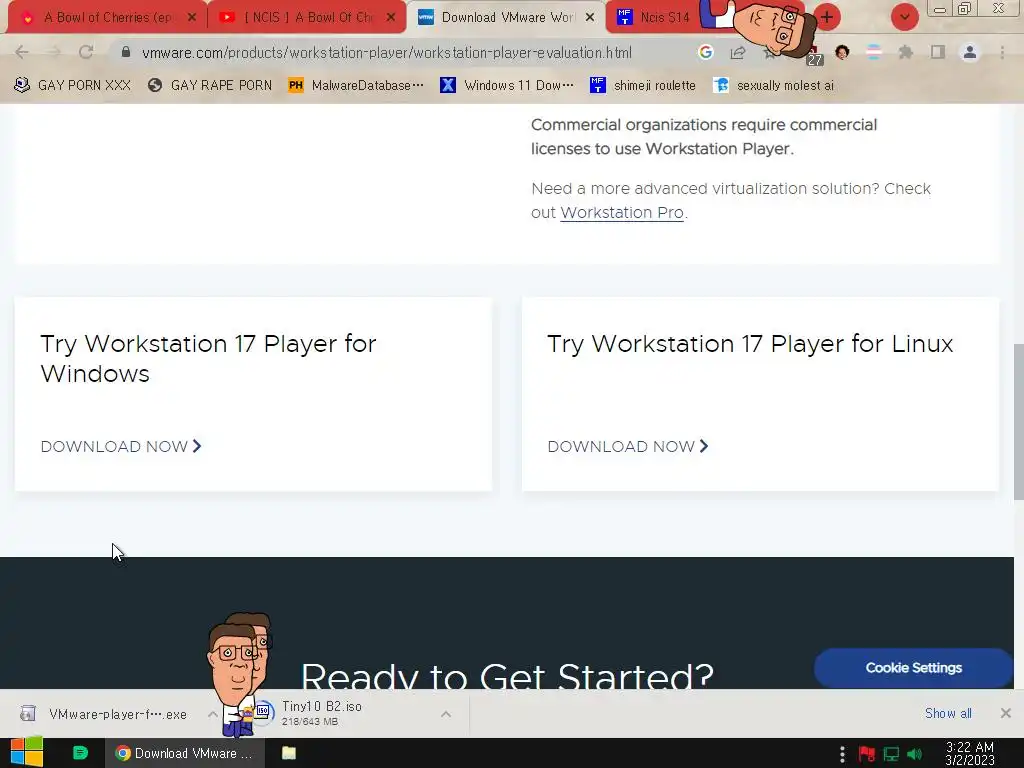Open the Chrome profile icon

[970, 52]
